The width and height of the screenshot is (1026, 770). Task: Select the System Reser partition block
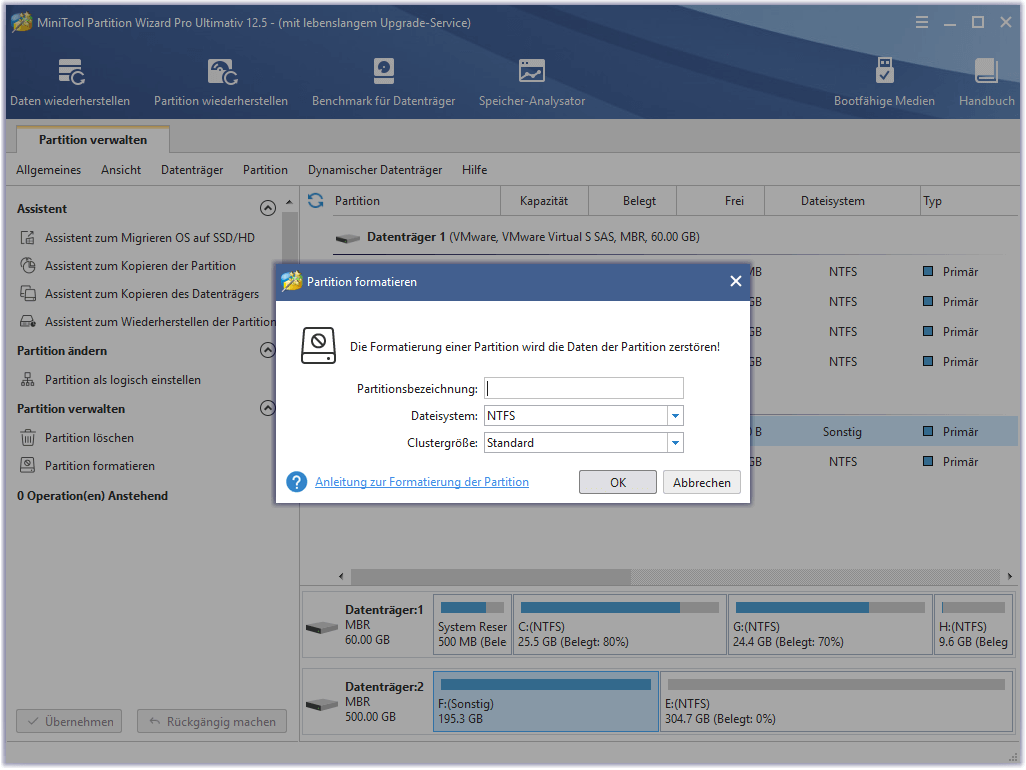tap(472, 624)
